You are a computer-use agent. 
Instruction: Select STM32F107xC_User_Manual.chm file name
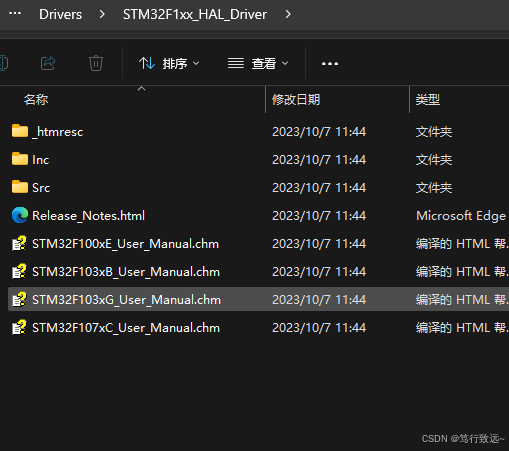(126, 328)
